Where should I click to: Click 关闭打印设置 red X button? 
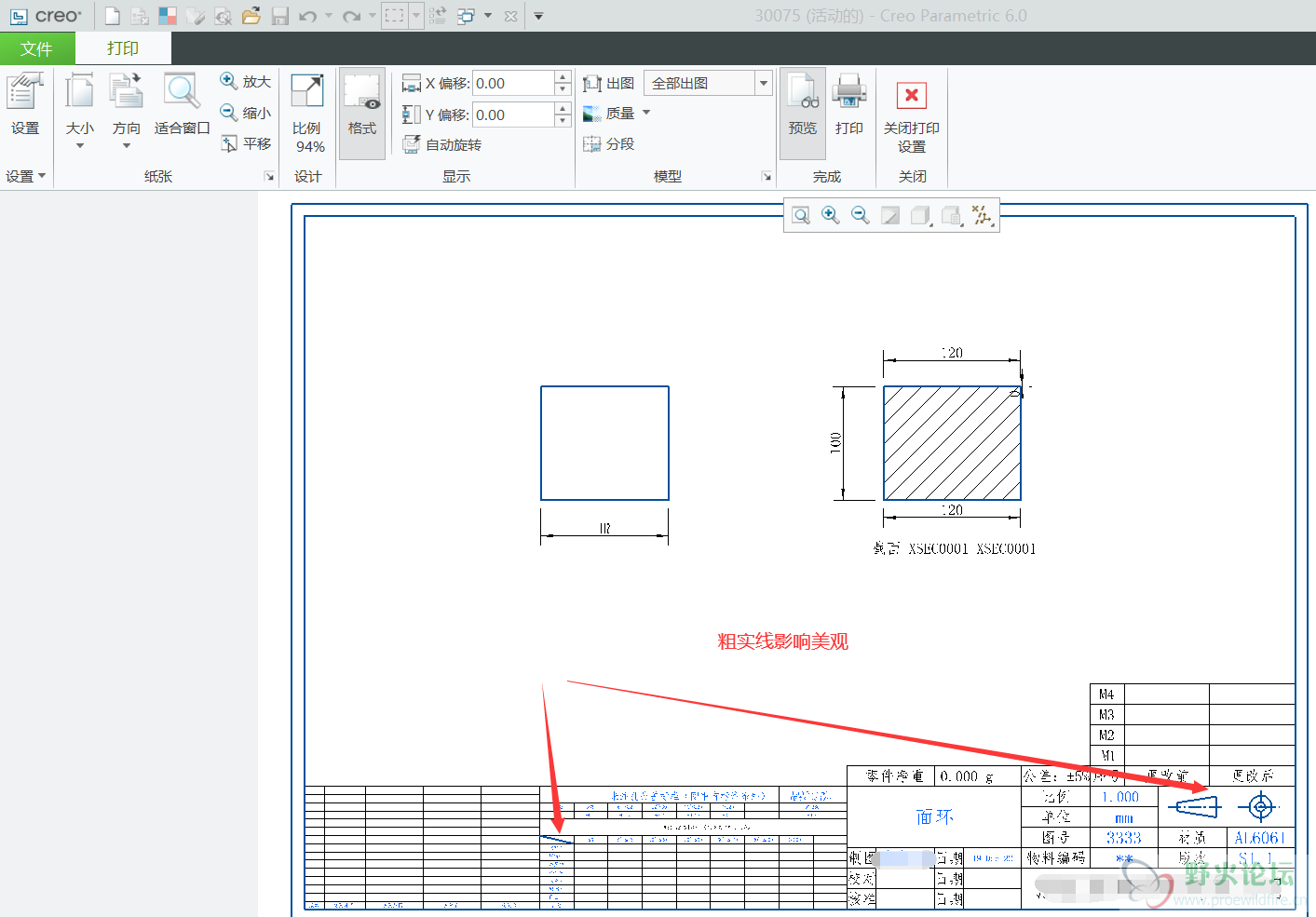[x=912, y=116]
